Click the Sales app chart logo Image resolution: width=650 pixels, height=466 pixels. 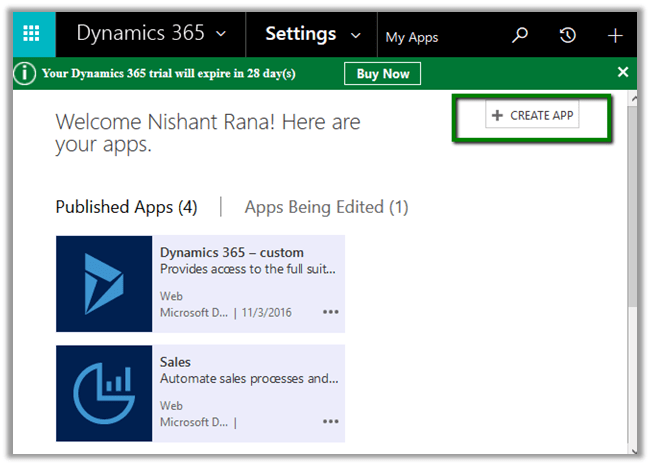(x=104, y=393)
